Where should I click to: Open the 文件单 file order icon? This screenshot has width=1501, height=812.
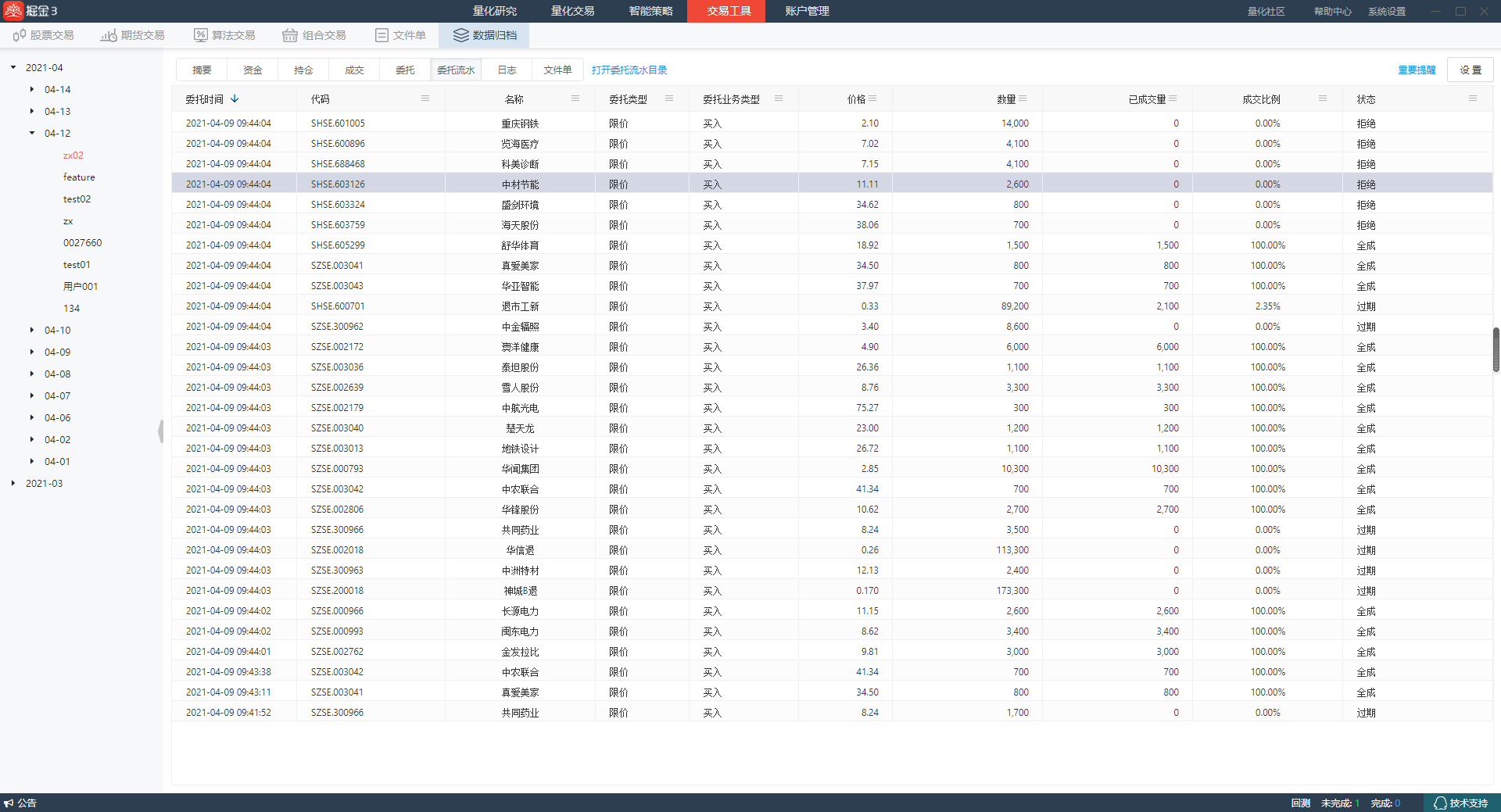[382, 35]
